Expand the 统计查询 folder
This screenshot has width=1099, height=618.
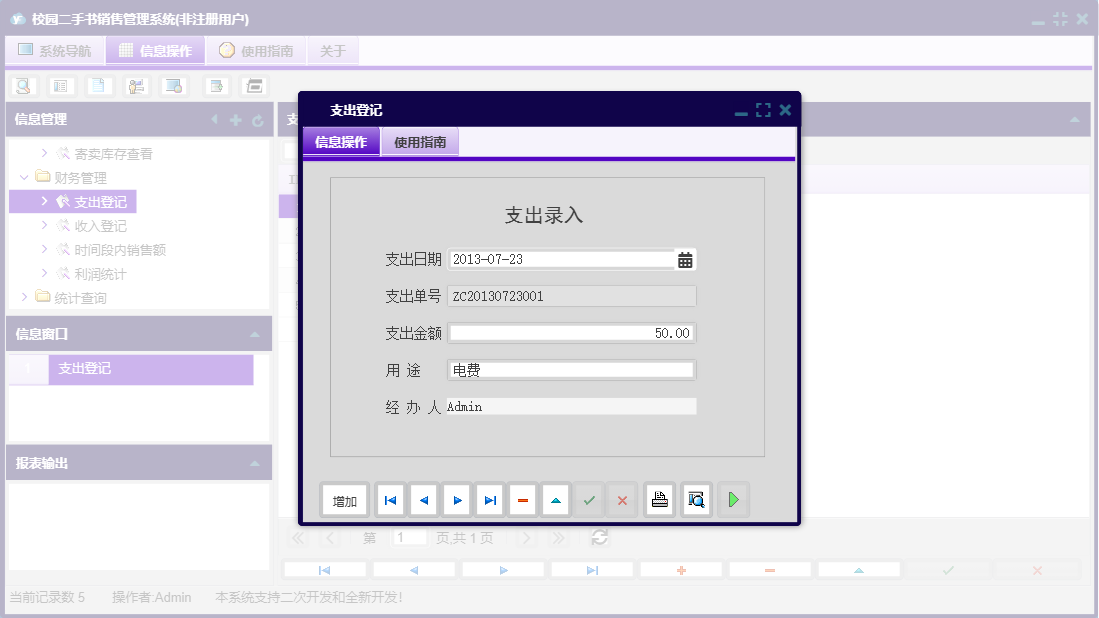26,298
